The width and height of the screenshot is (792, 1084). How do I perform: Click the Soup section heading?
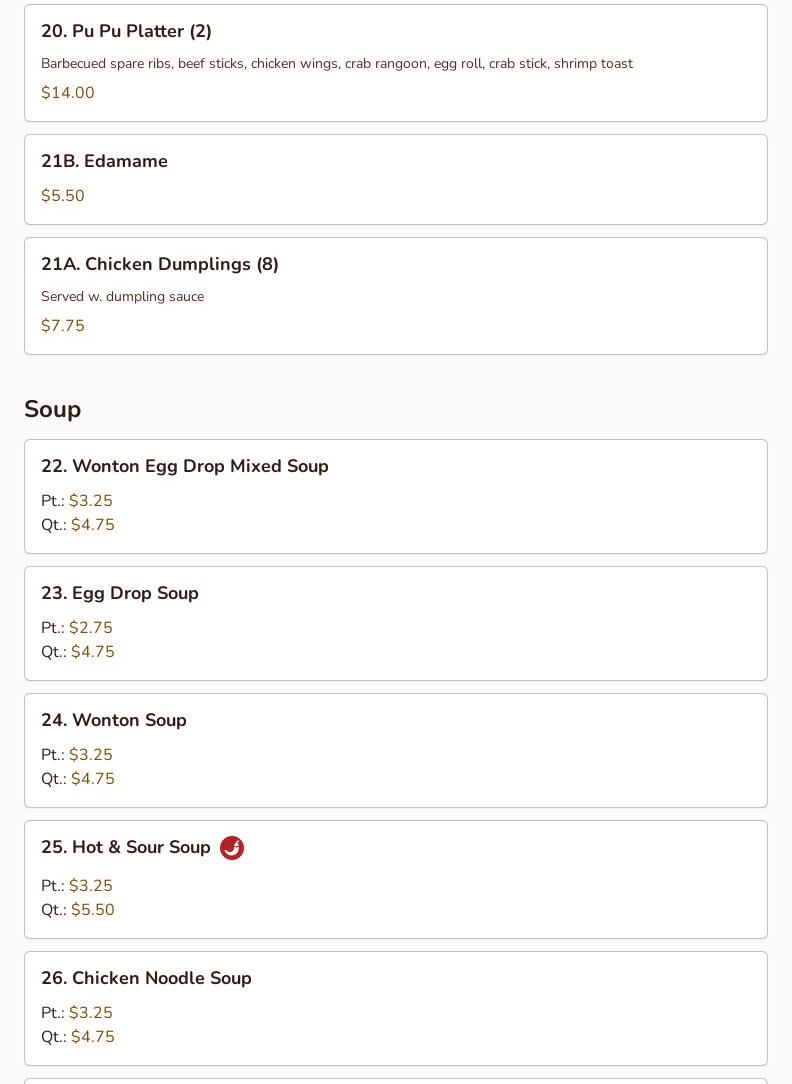(x=52, y=409)
